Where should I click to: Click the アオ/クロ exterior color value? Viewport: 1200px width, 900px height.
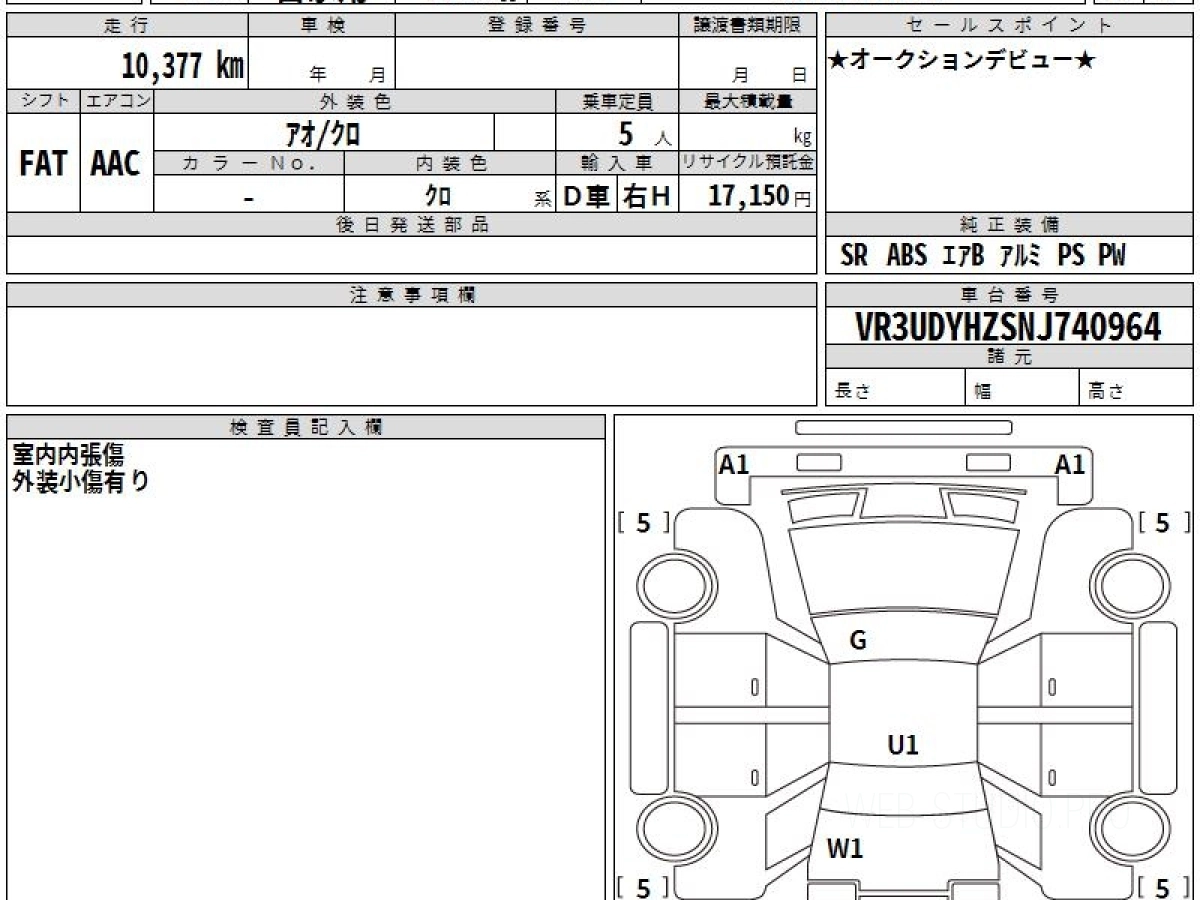pyautogui.click(x=323, y=132)
